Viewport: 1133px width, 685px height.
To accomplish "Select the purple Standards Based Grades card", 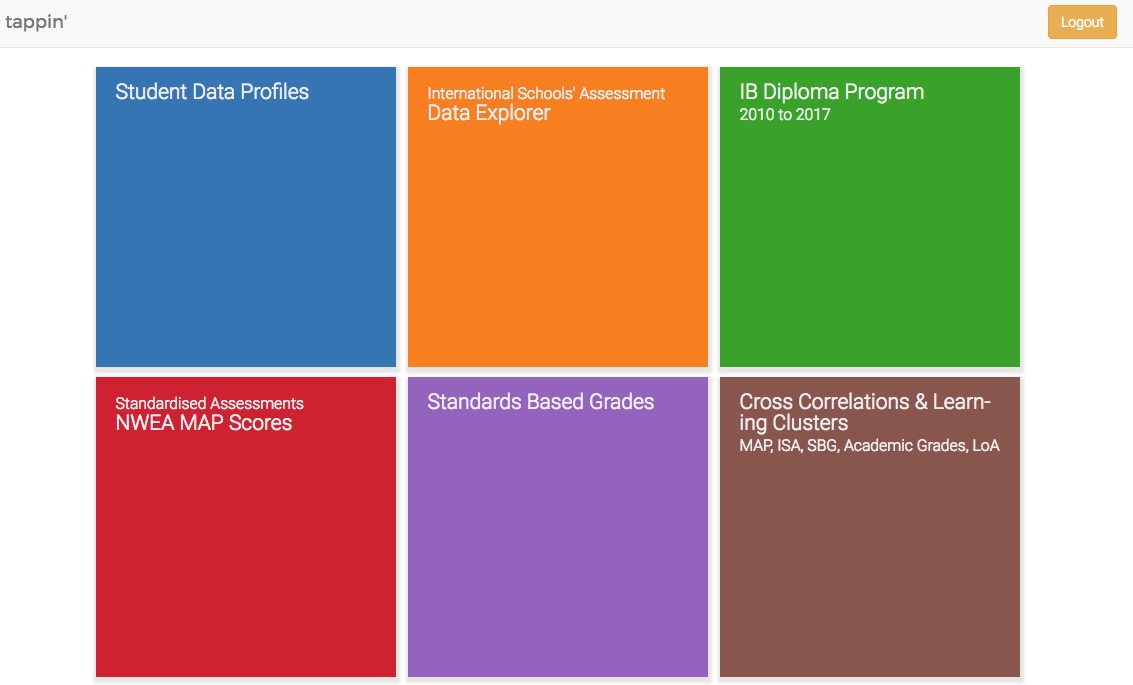I will pyautogui.click(x=557, y=525).
